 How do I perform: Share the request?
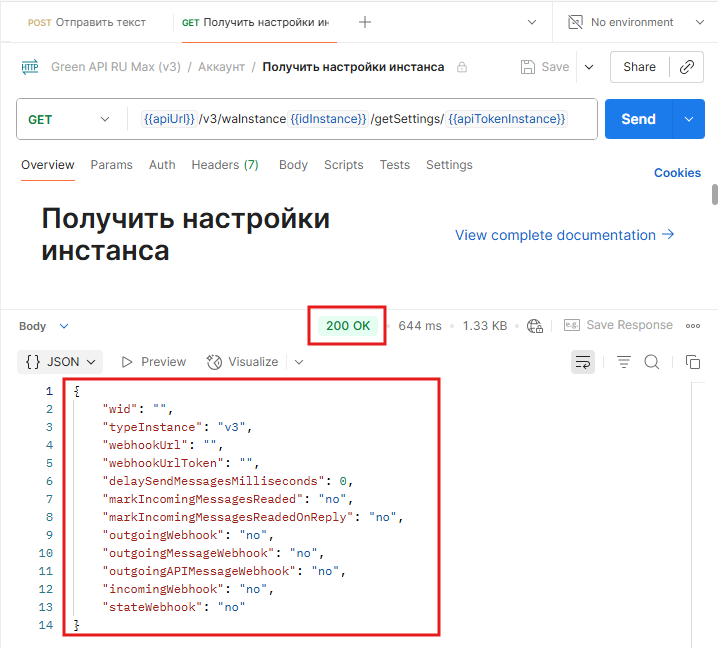(x=639, y=67)
